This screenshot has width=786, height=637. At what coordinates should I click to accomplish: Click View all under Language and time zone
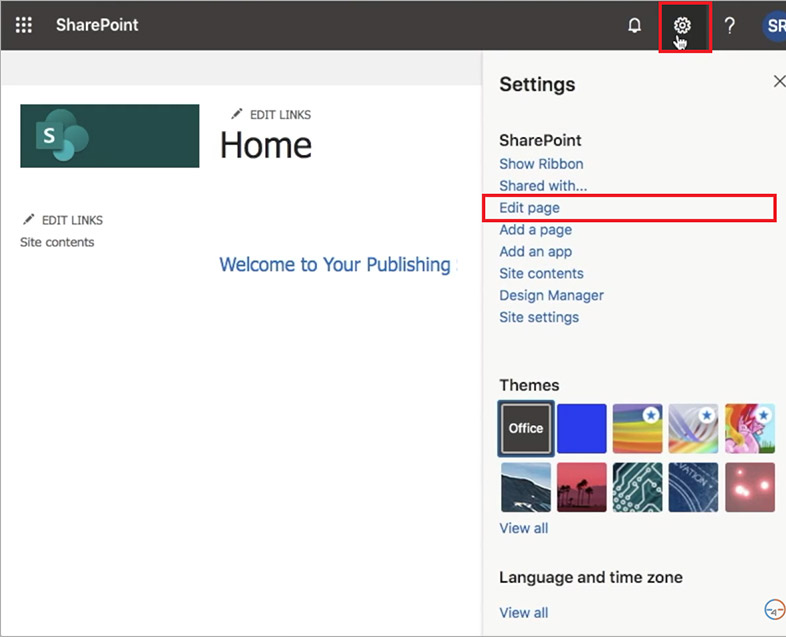pyautogui.click(x=523, y=612)
